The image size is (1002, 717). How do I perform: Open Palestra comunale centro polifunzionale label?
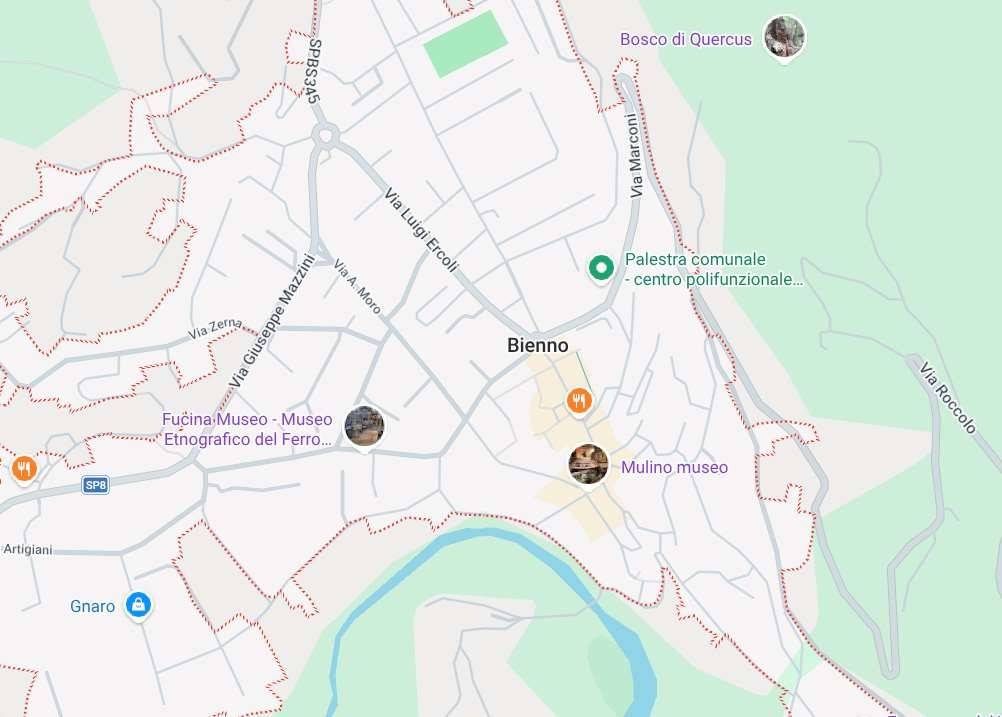(x=714, y=269)
